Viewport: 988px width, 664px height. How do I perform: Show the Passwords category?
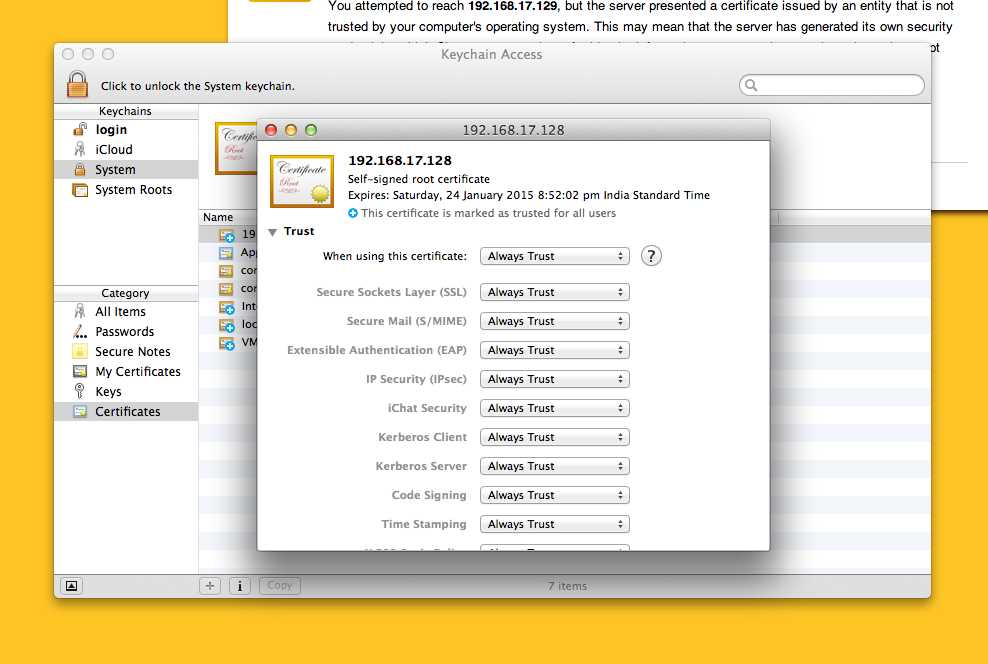coord(126,331)
